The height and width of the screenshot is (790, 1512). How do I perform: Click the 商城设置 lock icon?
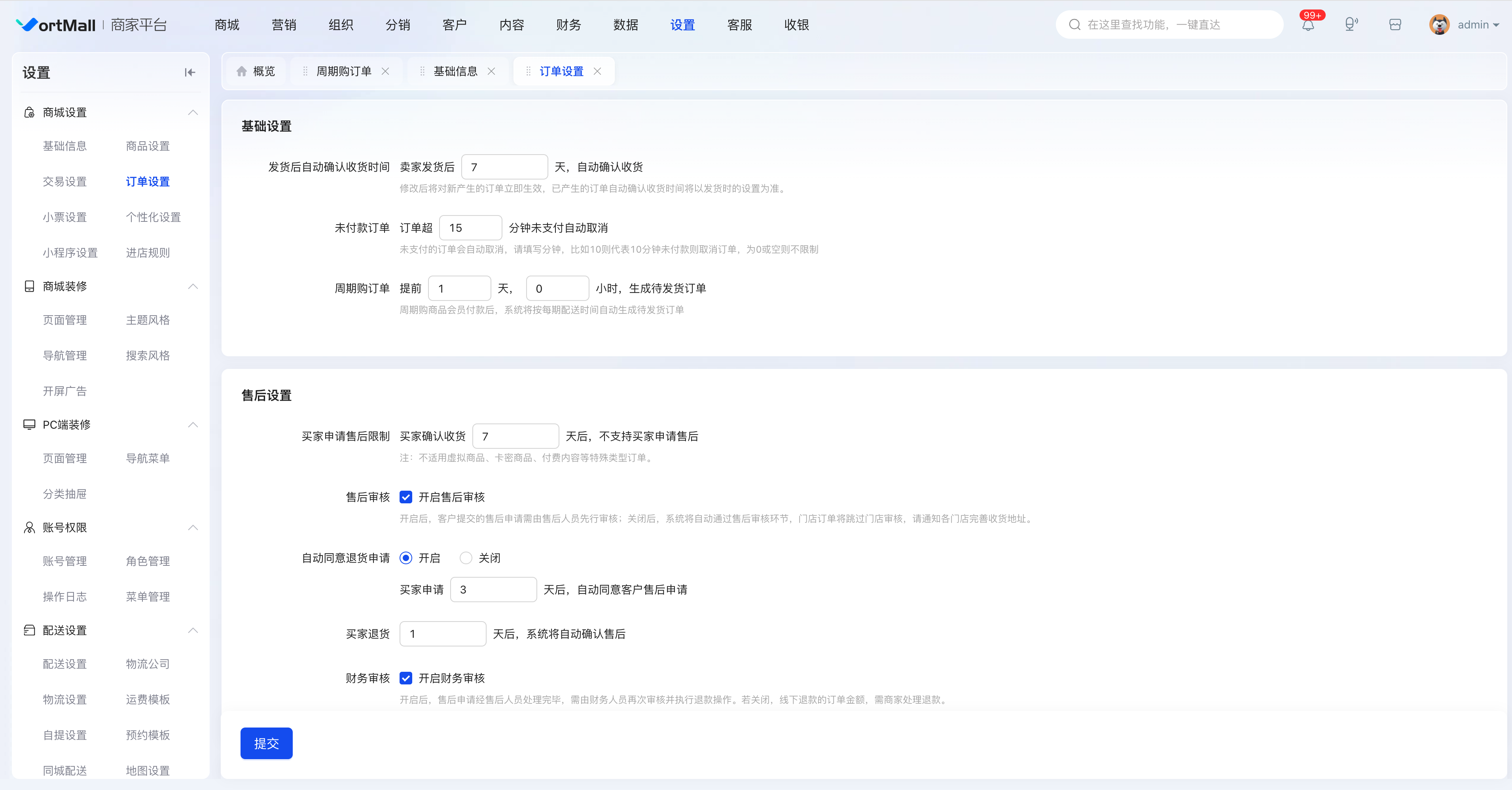(x=29, y=112)
